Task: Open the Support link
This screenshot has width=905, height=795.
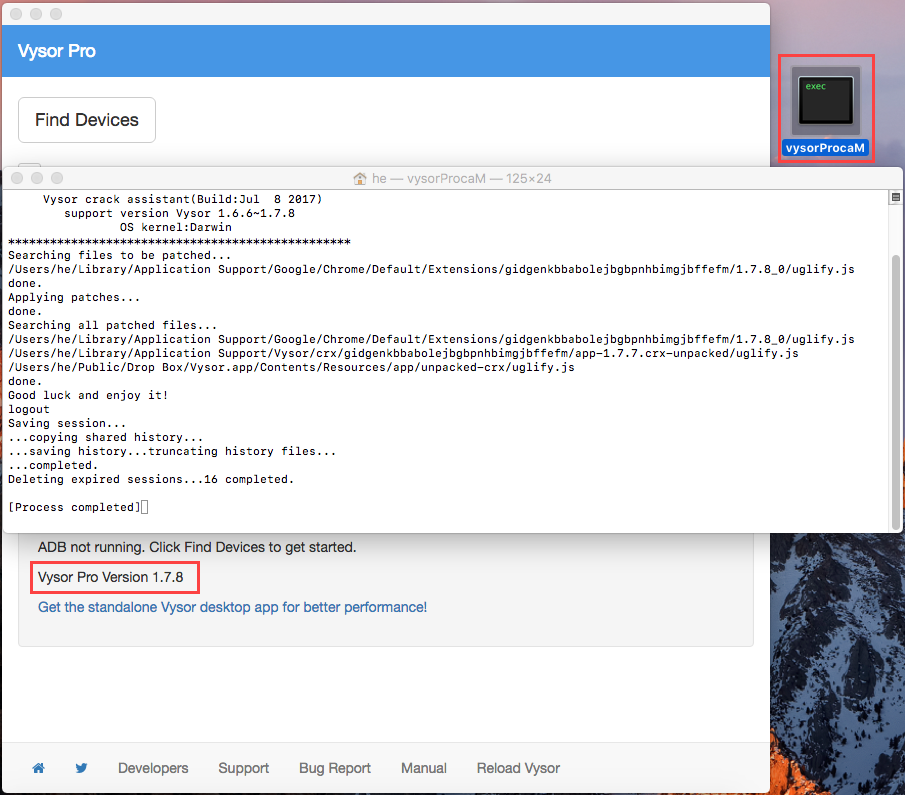Action: [x=244, y=768]
